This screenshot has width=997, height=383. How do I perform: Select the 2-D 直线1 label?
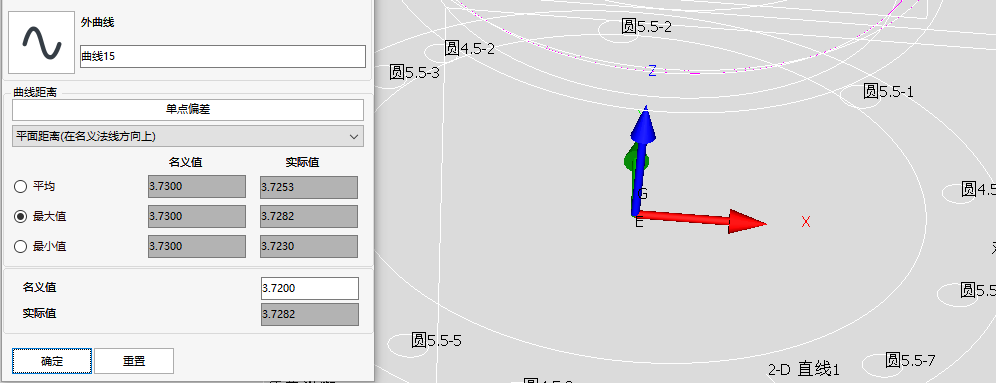804,369
